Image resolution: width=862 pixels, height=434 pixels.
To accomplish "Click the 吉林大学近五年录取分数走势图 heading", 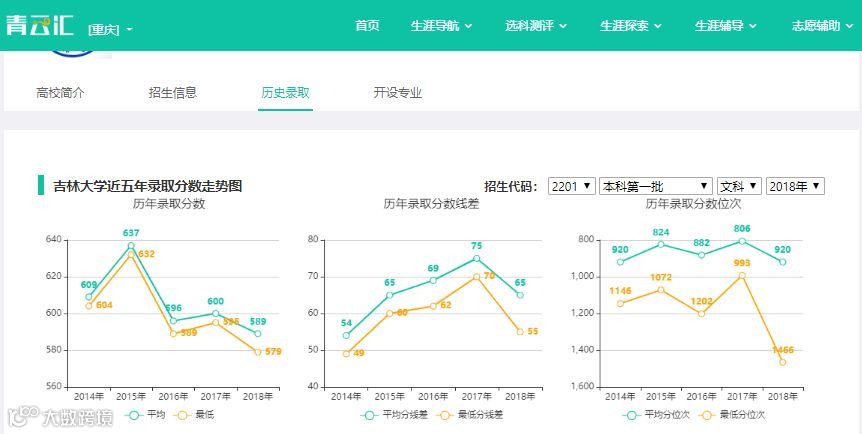I will point(147,186).
